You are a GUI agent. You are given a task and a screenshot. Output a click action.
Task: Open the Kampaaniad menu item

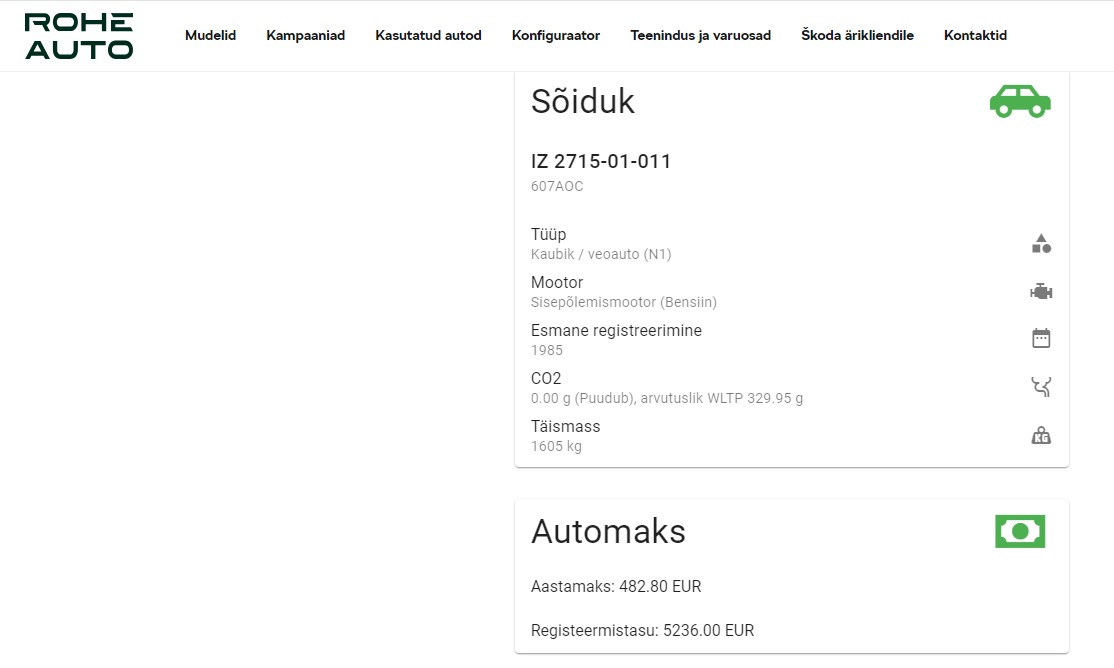[x=305, y=36]
